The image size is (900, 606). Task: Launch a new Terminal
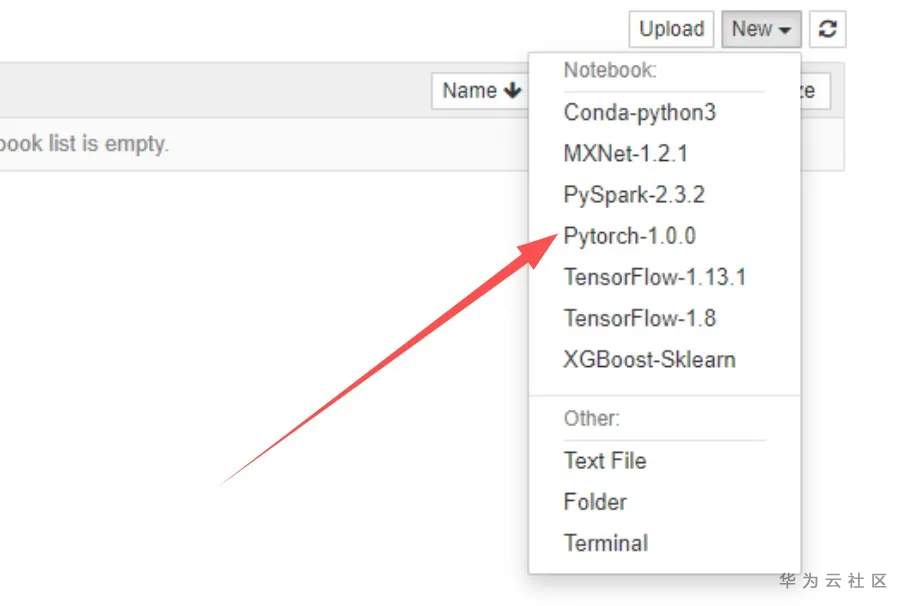(x=605, y=544)
